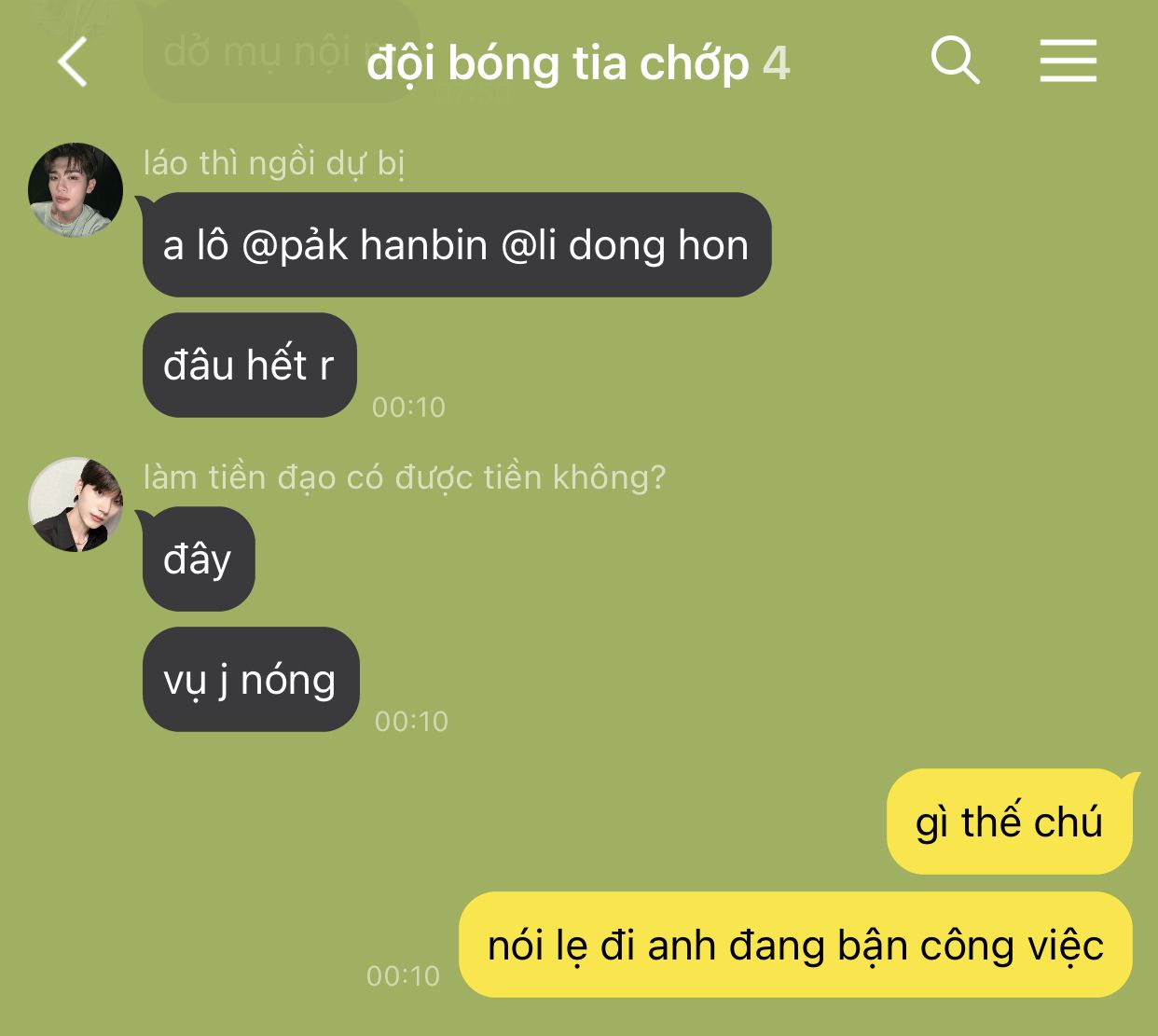Viewport: 1158px width, 1036px height.
Task: Select the yellow bubble gì thế chú
Action: tap(1010, 822)
